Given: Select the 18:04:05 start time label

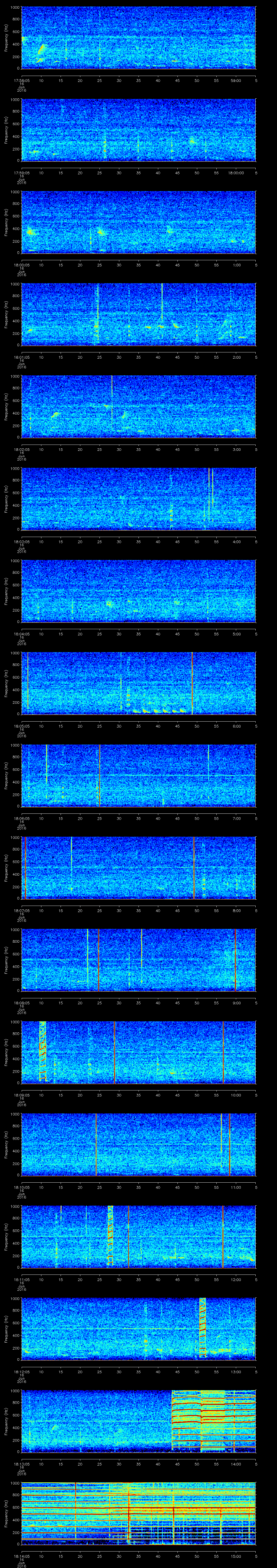Looking at the screenshot, I should coord(21,634).
